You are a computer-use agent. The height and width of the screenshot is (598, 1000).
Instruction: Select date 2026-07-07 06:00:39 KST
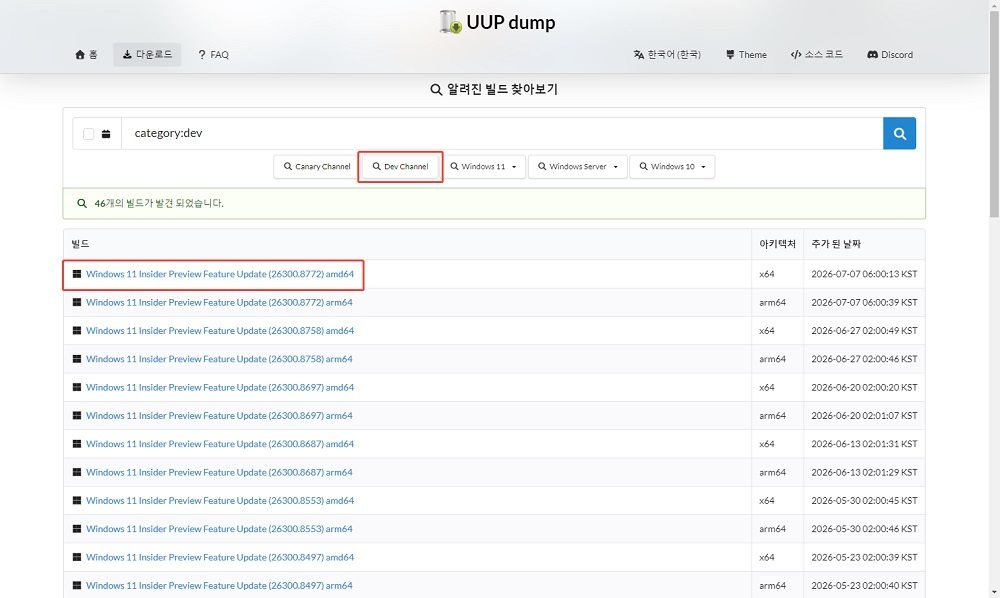864,302
